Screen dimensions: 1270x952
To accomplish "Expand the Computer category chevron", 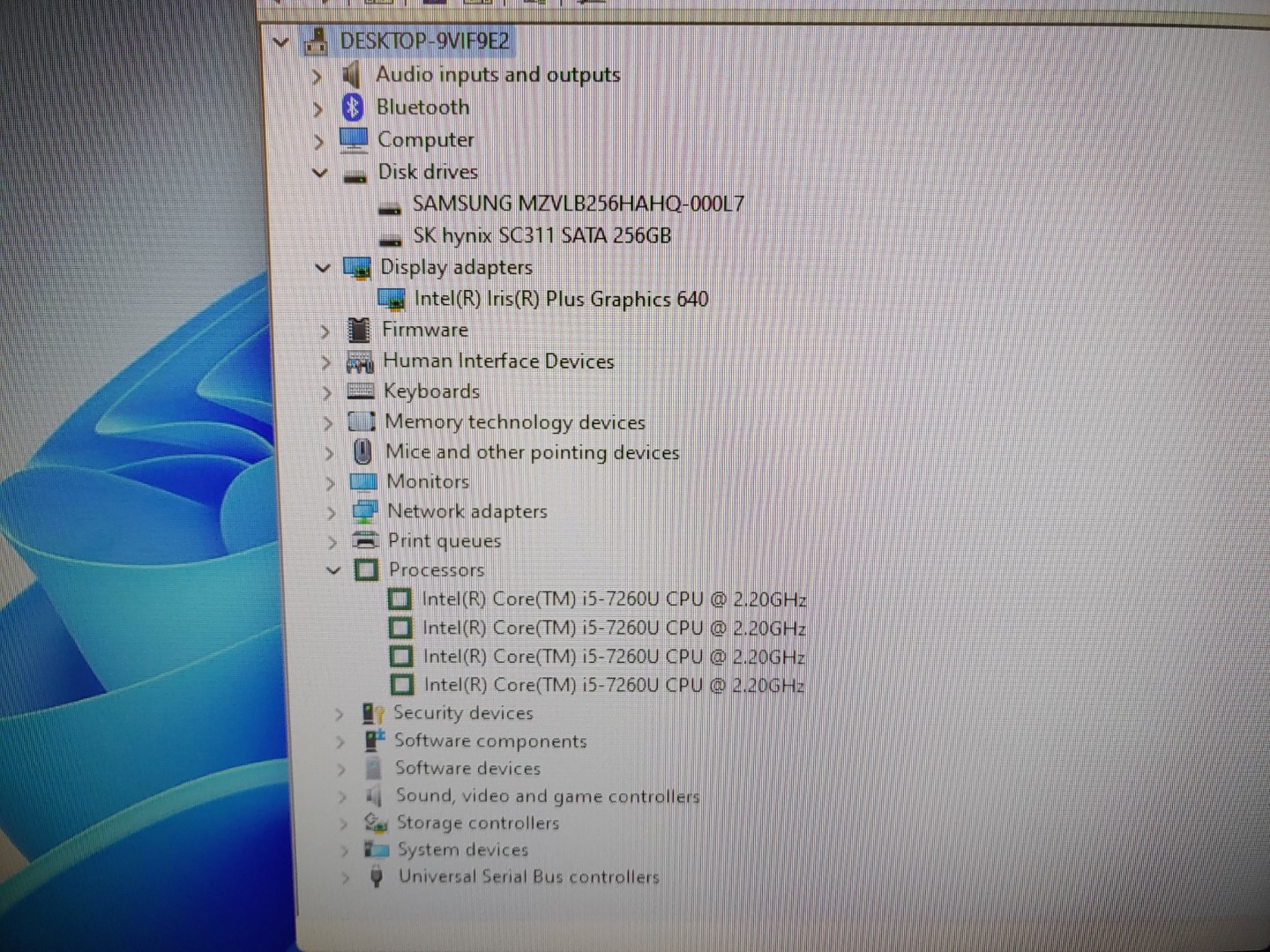I will point(318,141).
